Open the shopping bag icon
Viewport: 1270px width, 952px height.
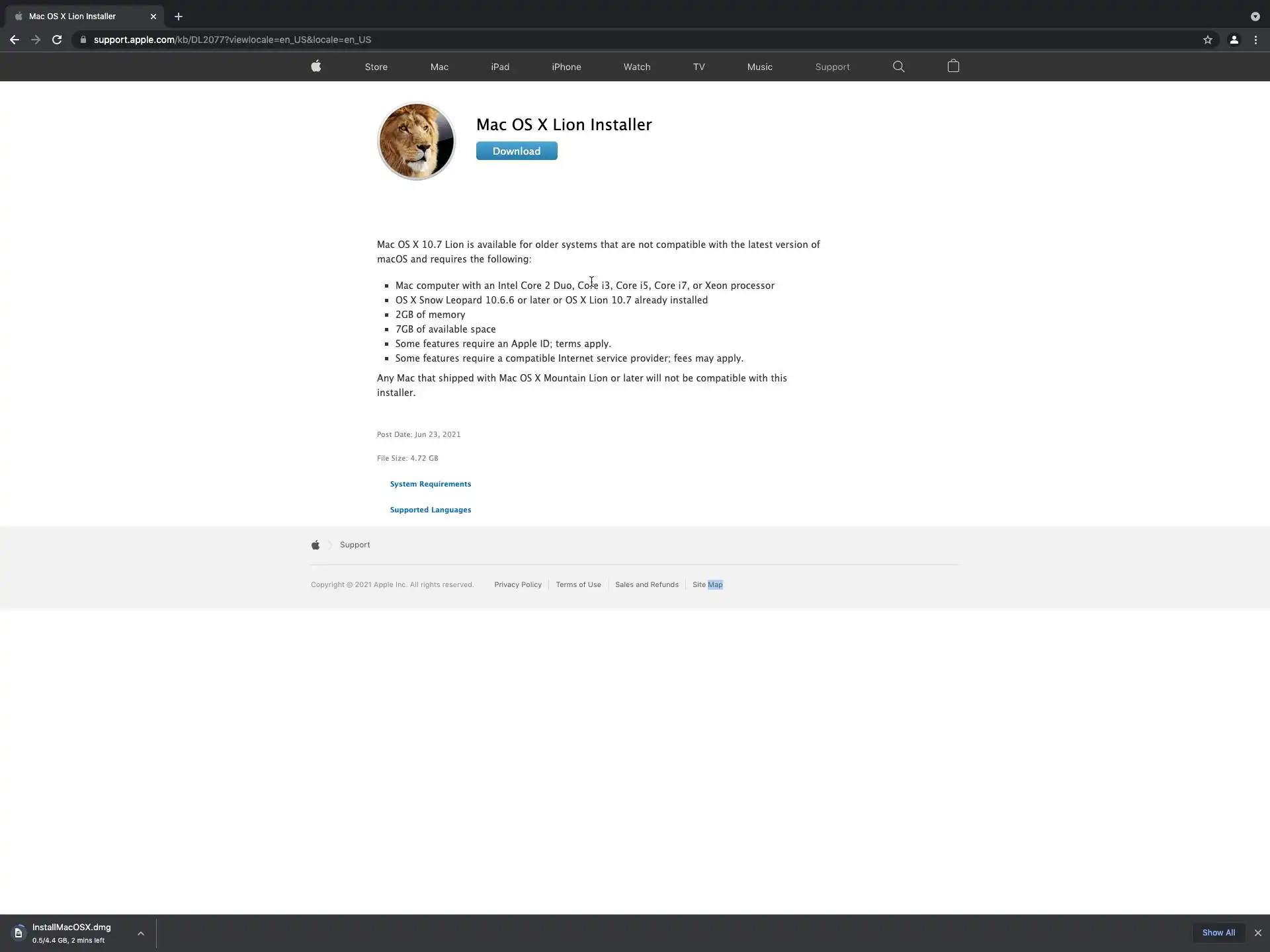pos(953,66)
